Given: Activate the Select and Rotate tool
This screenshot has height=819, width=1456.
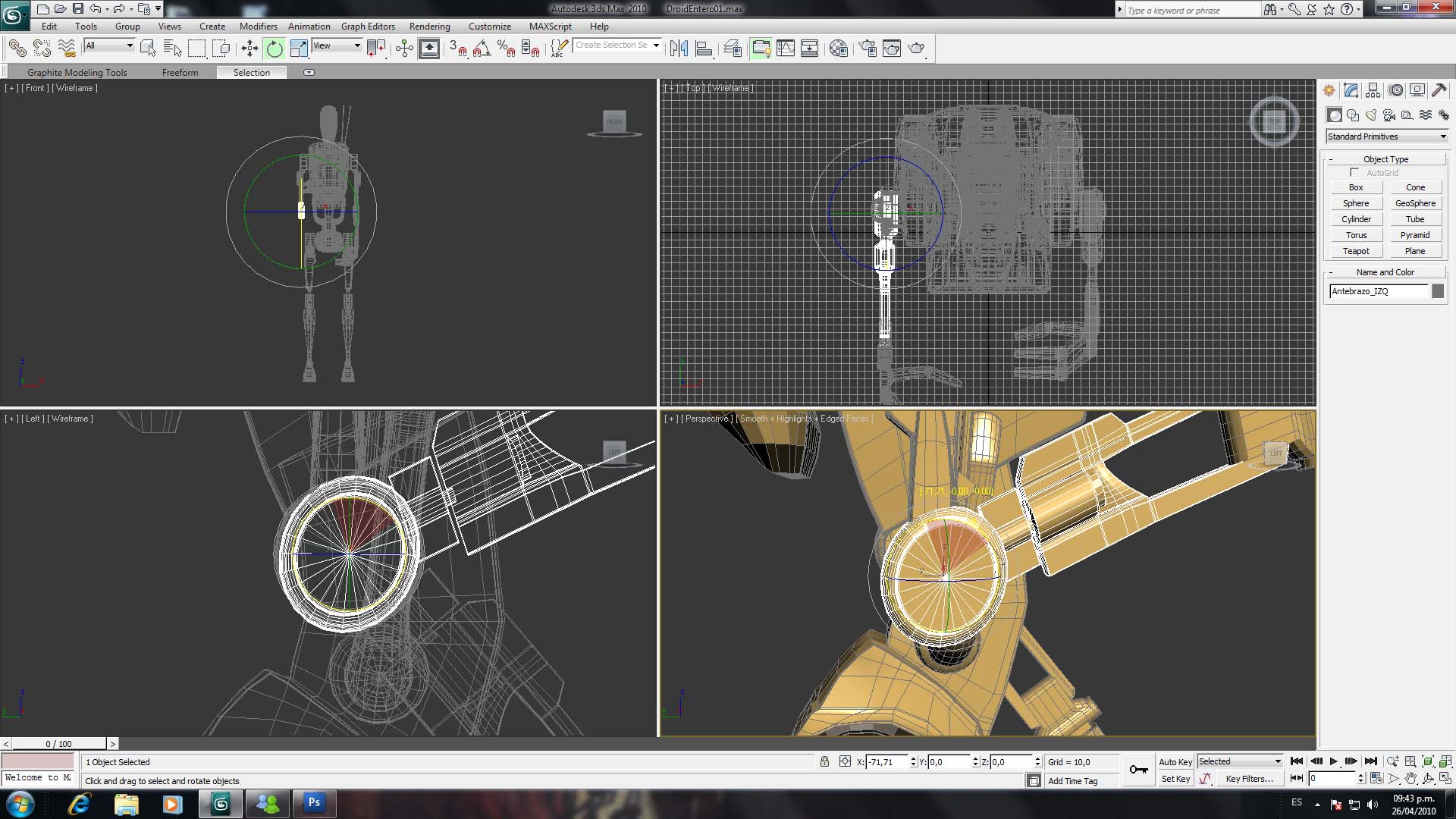Looking at the screenshot, I should click(x=274, y=49).
